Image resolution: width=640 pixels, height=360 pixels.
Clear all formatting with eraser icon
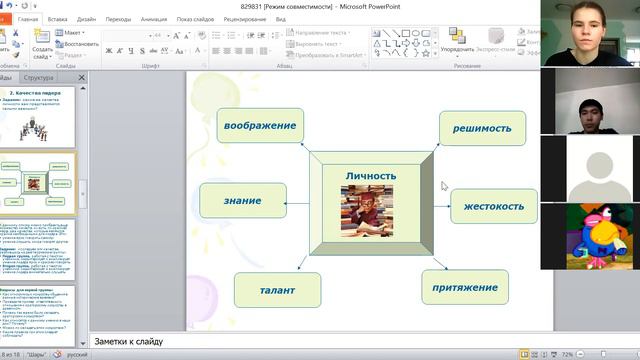tap(202, 36)
